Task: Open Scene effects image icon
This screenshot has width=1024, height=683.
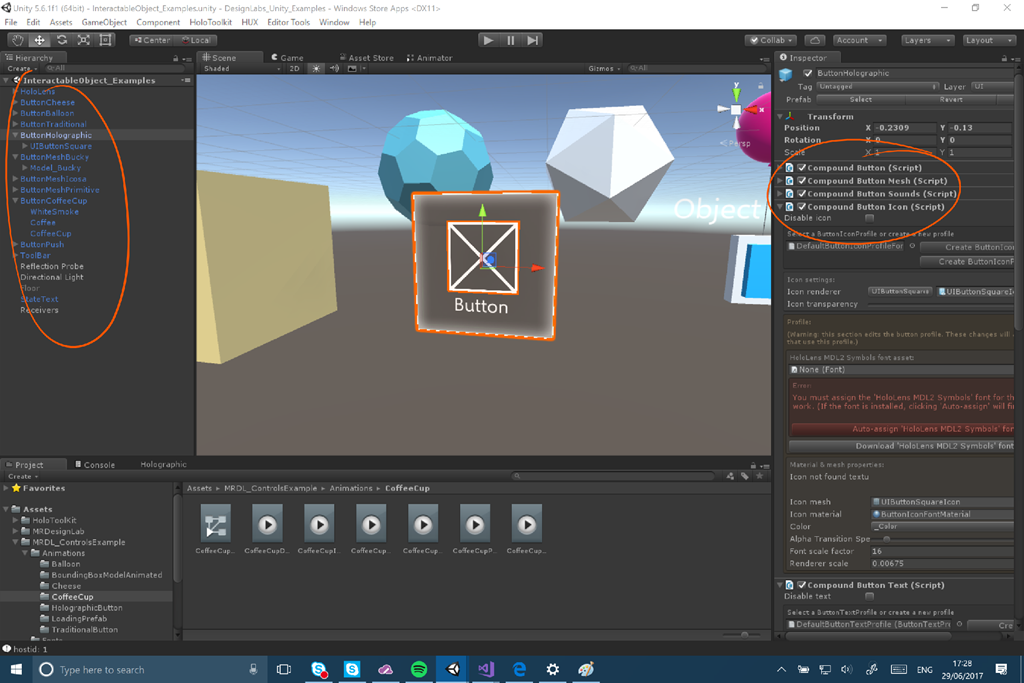Action: coord(352,69)
